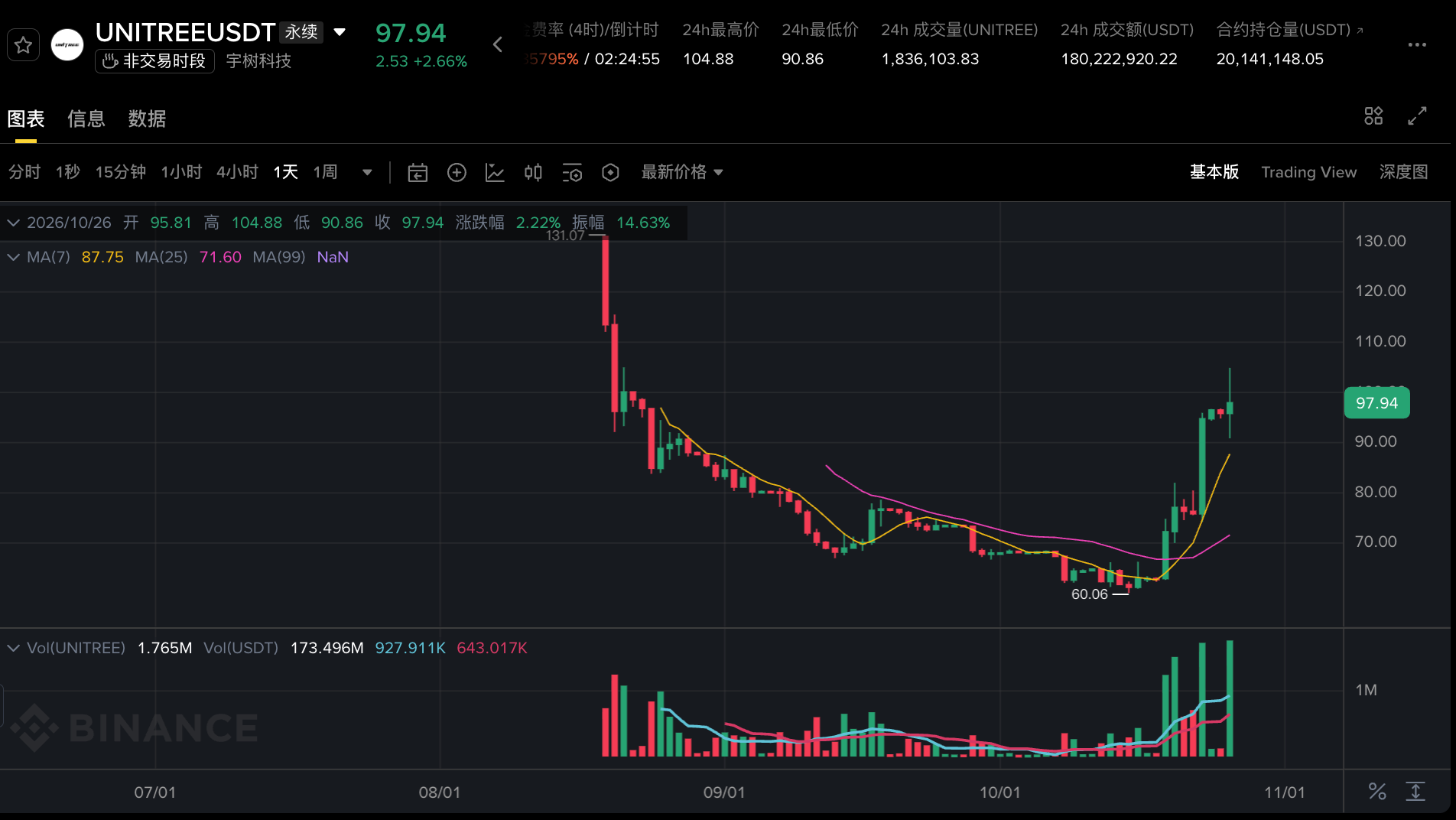Viewport: 1456px width, 820px height.
Task: Expand chart to fullscreen
Action: click(x=1417, y=116)
